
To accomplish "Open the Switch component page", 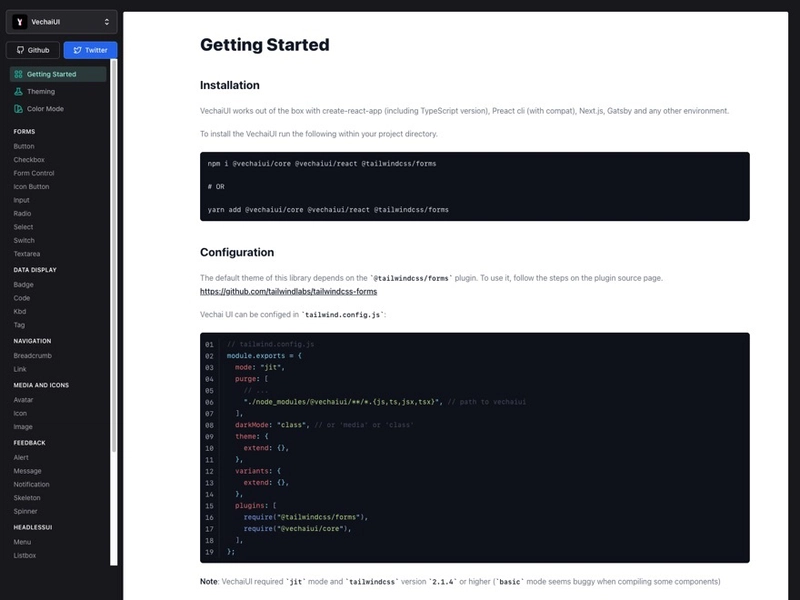I will [24, 240].
